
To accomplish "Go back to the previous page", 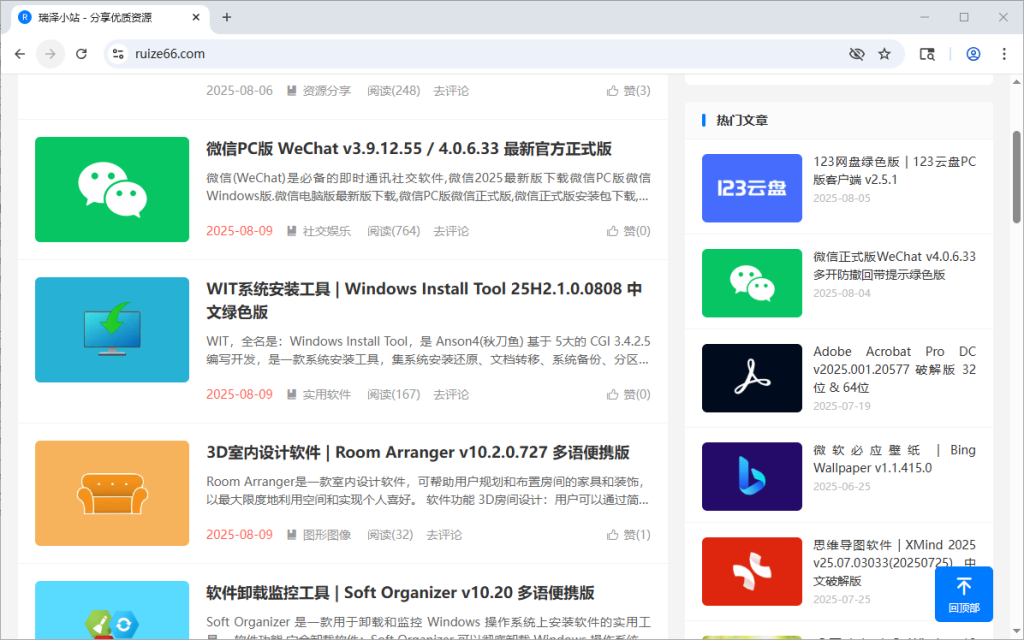I will click(20, 54).
